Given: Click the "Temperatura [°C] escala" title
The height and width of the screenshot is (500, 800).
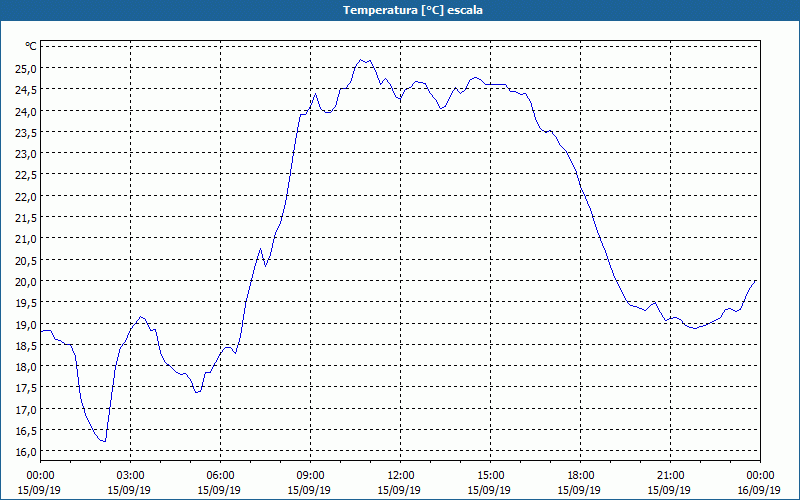Looking at the screenshot, I should point(413,10).
